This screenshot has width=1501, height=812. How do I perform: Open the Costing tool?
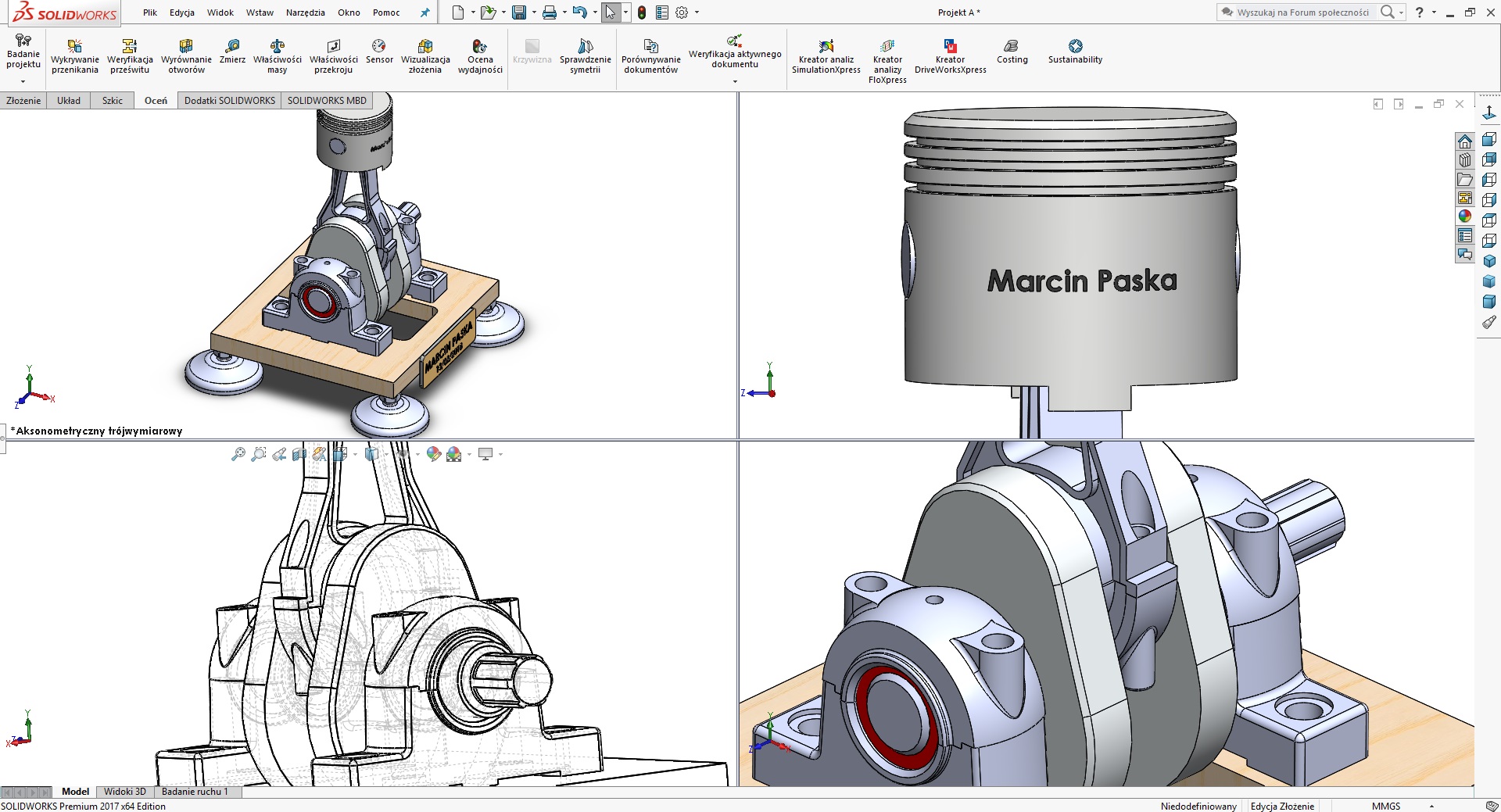[x=1012, y=52]
